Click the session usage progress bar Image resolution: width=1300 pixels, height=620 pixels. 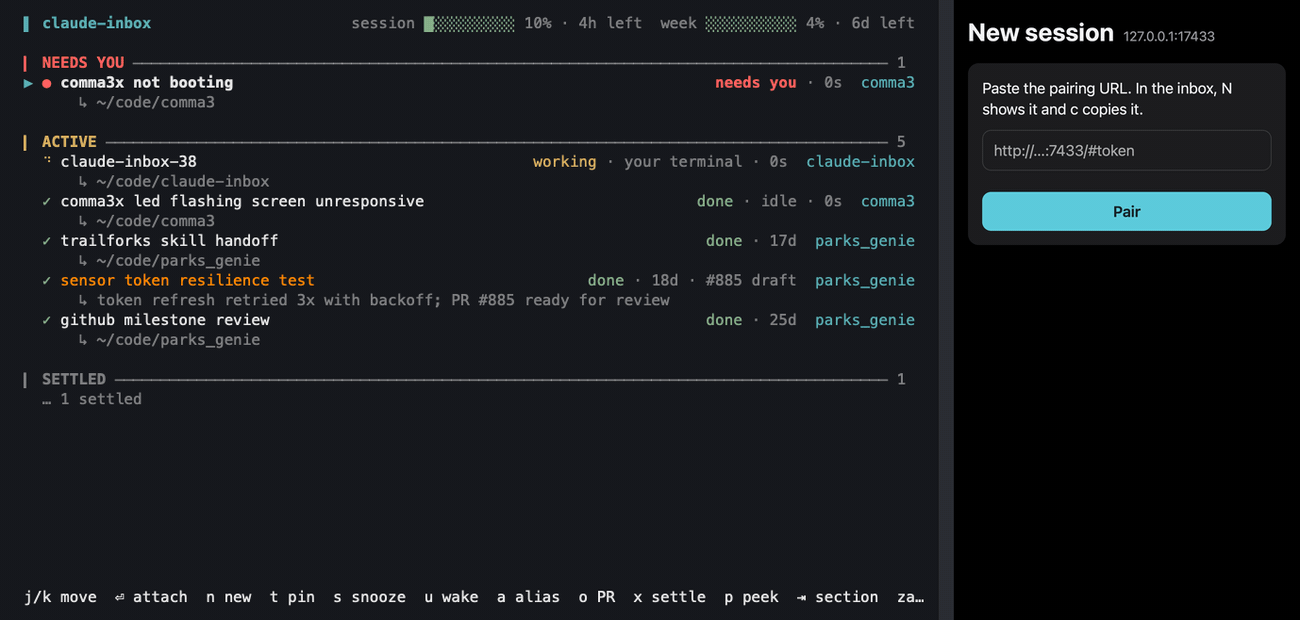click(469, 23)
